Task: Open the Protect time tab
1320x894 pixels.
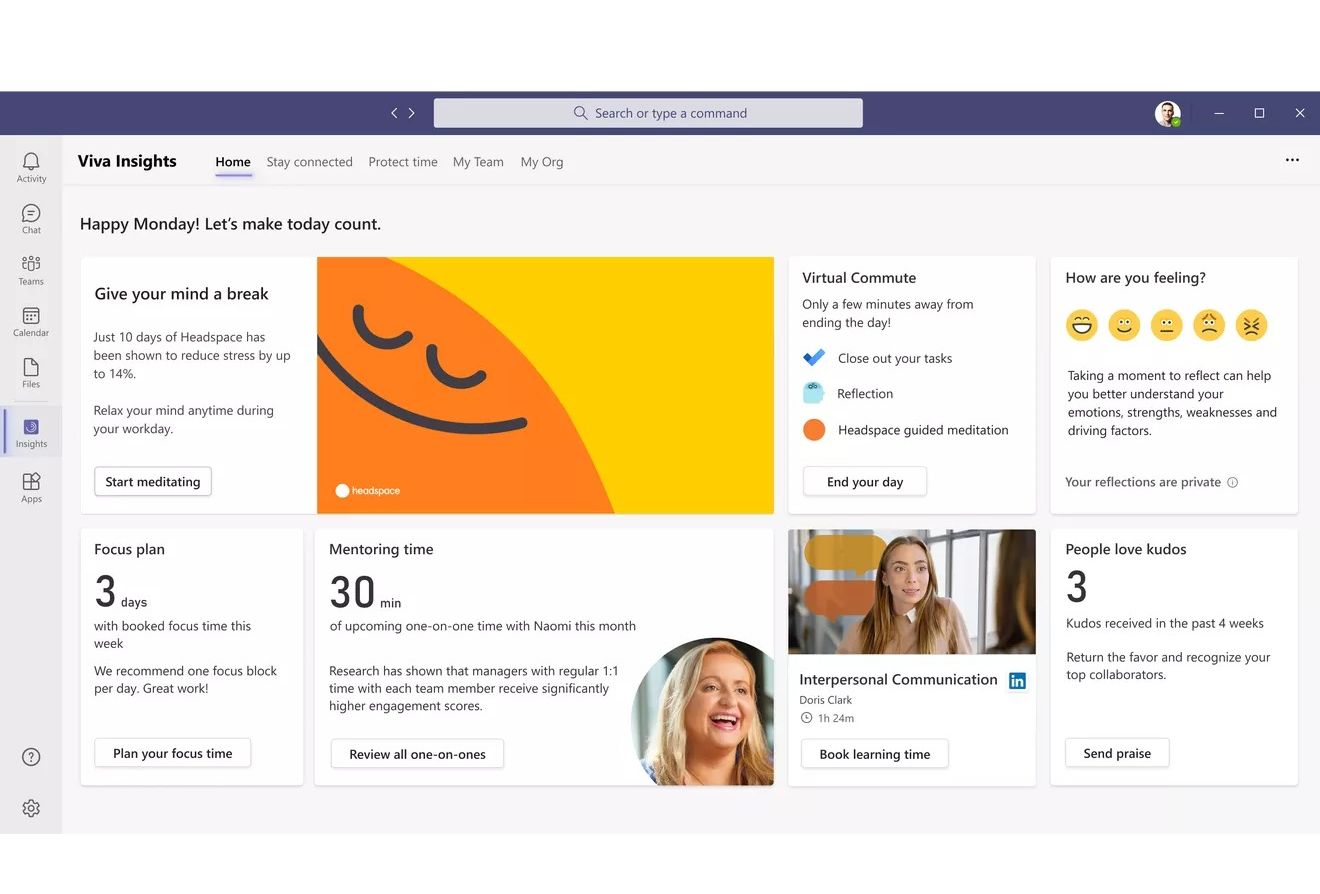Action: [x=403, y=162]
